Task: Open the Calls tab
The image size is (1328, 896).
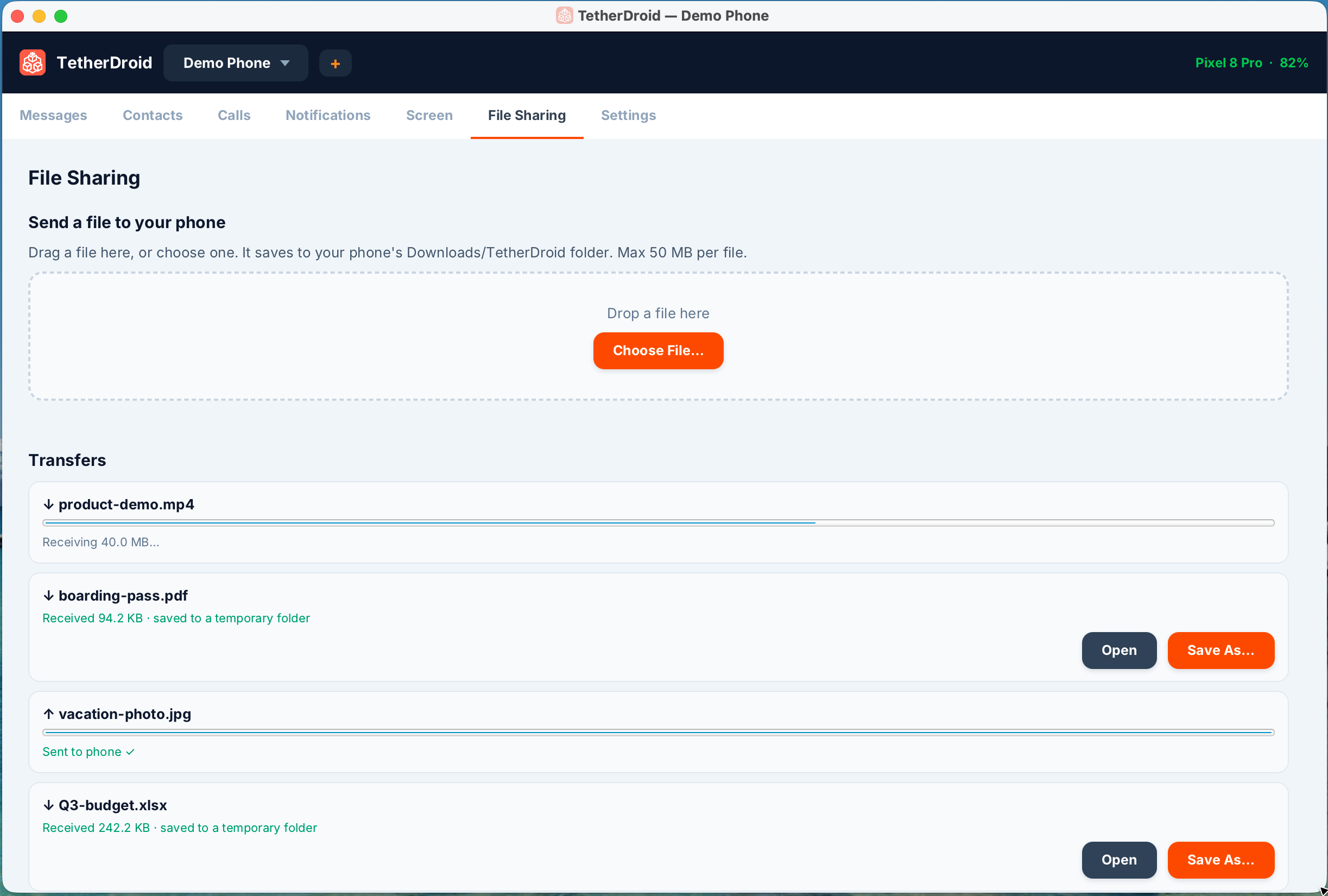Action: click(x=234, y=116)
